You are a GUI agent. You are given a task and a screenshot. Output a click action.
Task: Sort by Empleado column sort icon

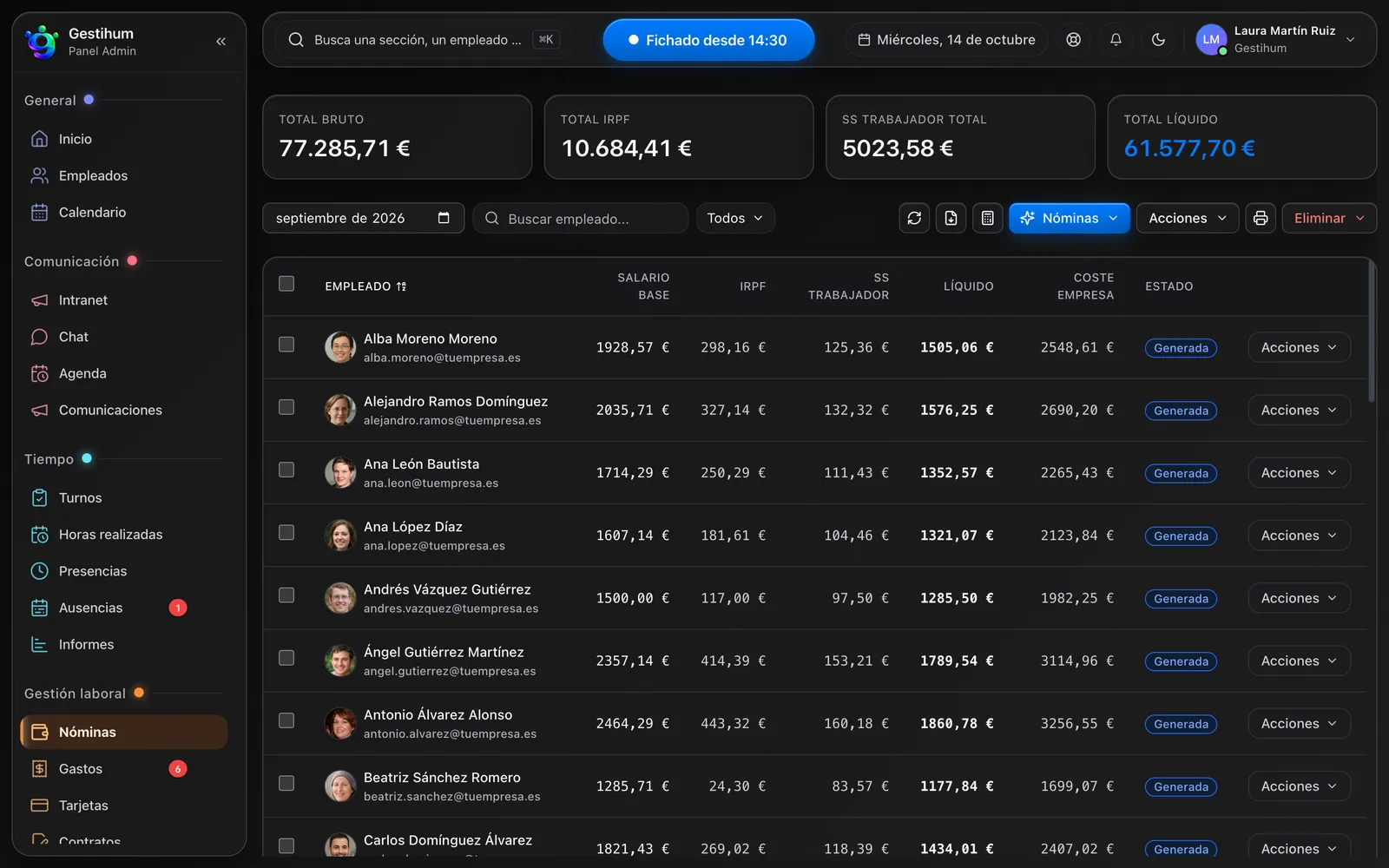pos(401,286)
